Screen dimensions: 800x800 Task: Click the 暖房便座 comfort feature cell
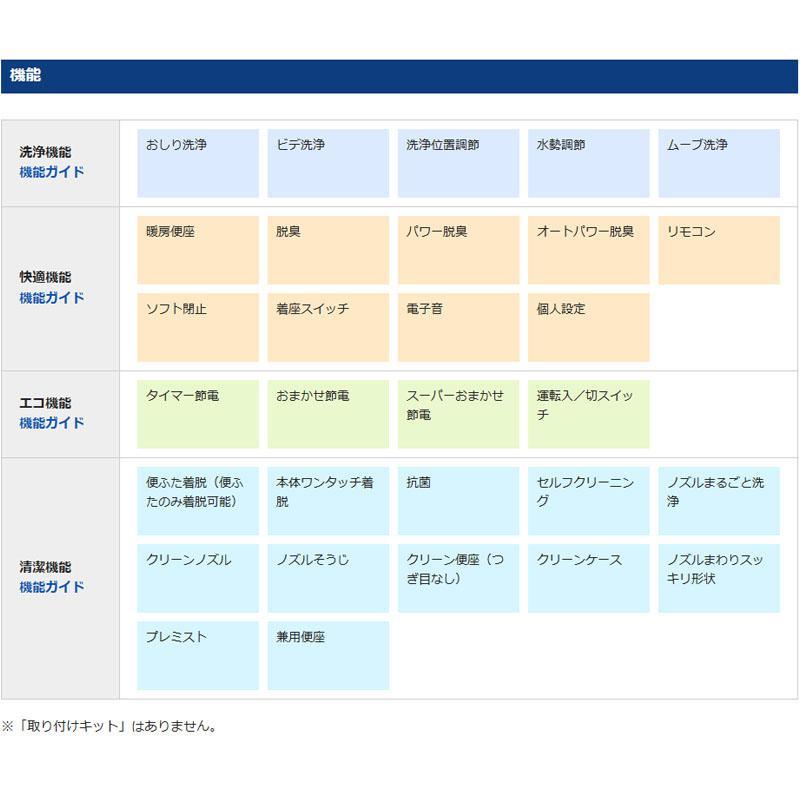pos(196,250)
